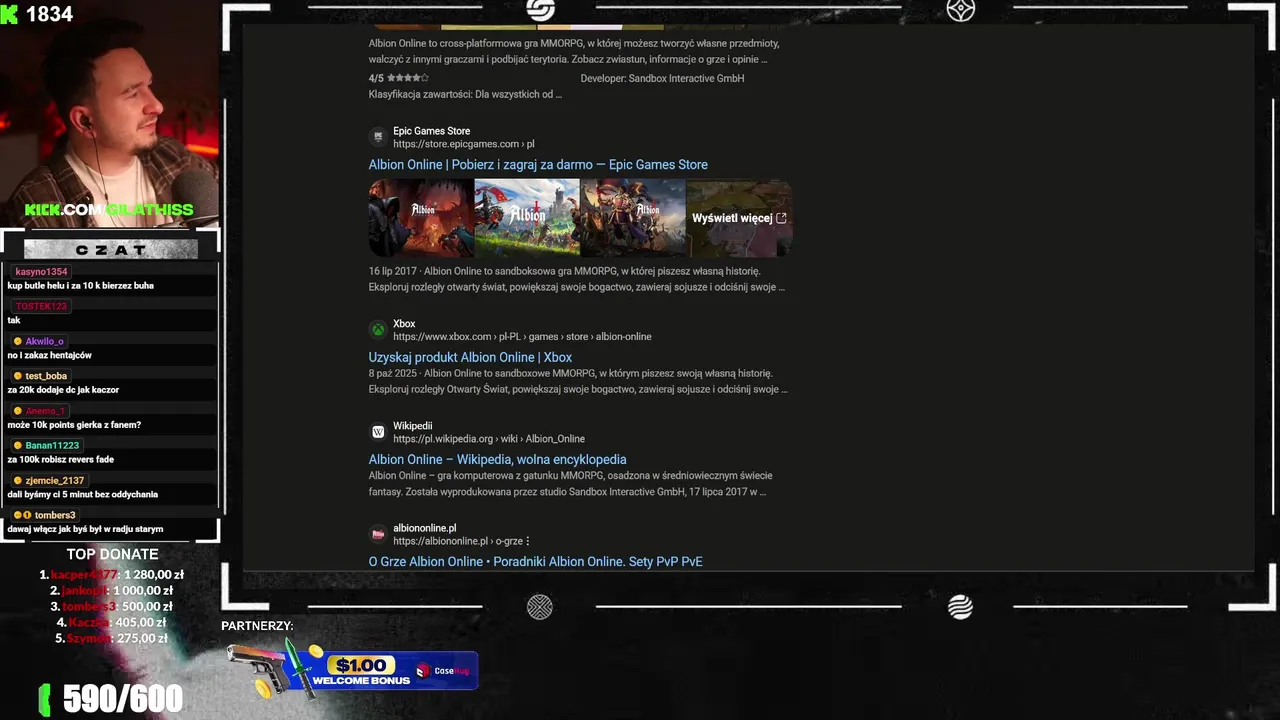Click message 'może 10k points gierka z fanem?'
Screen dimensions: 1280x720
point(74,425)
